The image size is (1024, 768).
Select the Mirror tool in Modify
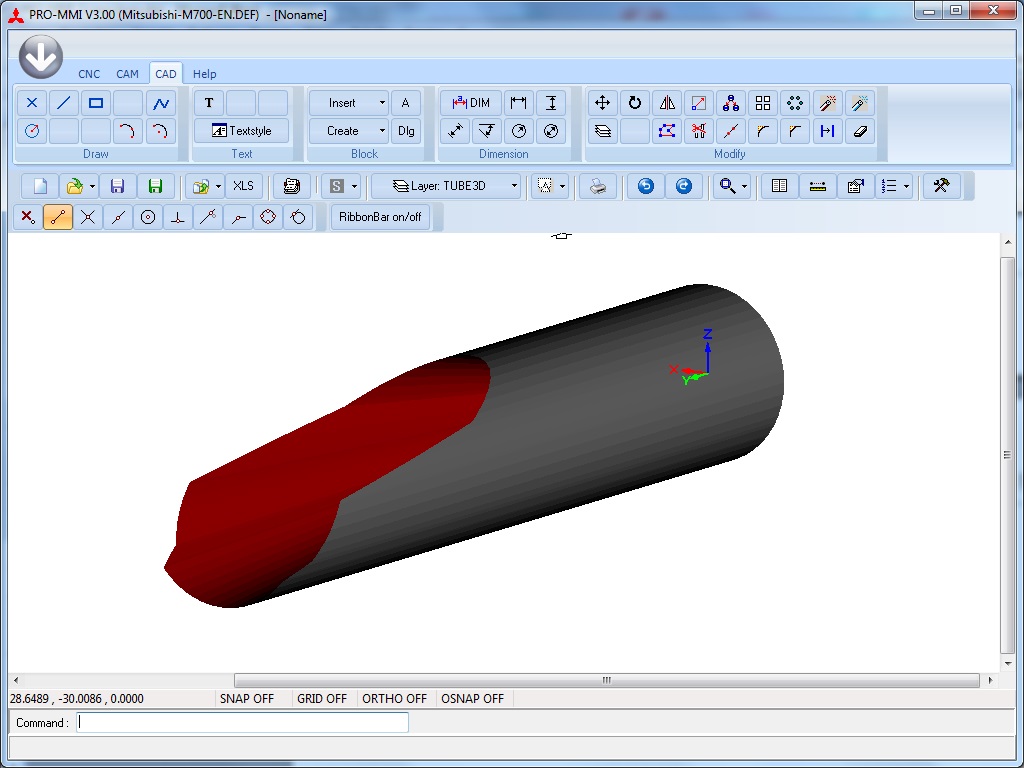667,103
